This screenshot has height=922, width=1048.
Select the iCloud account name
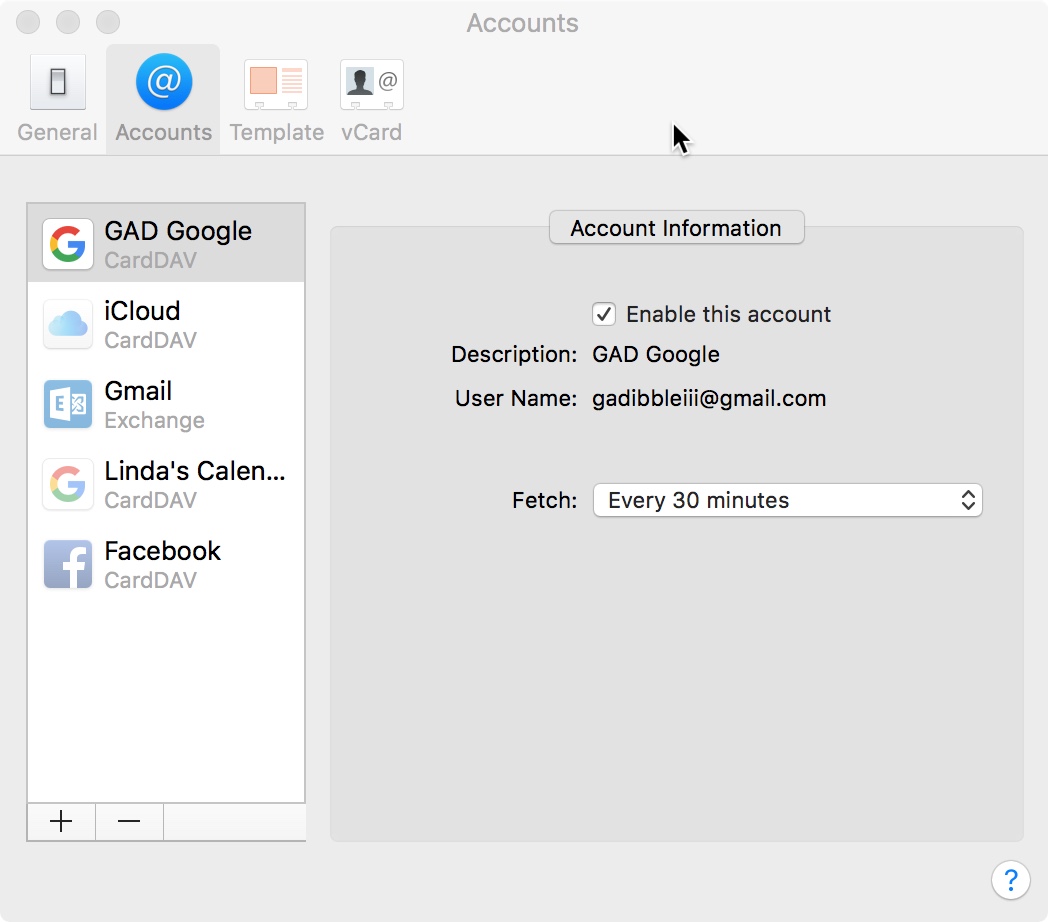[x=142, y=311]
